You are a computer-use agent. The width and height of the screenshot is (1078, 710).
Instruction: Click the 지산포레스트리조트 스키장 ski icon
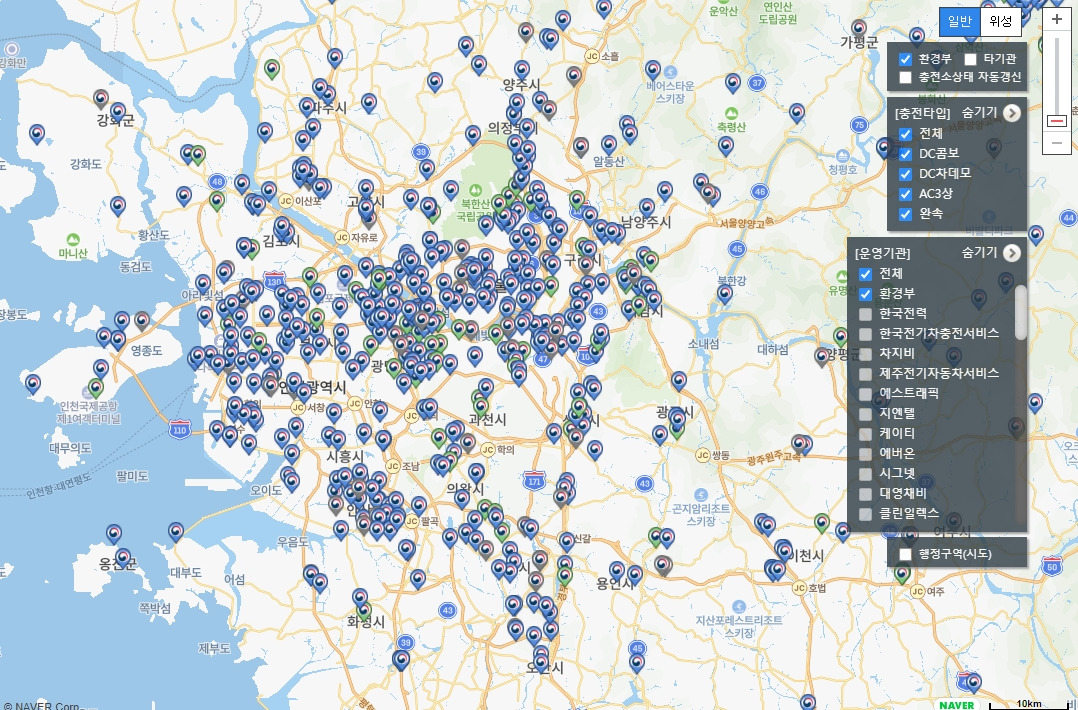(x=739, y=606)
